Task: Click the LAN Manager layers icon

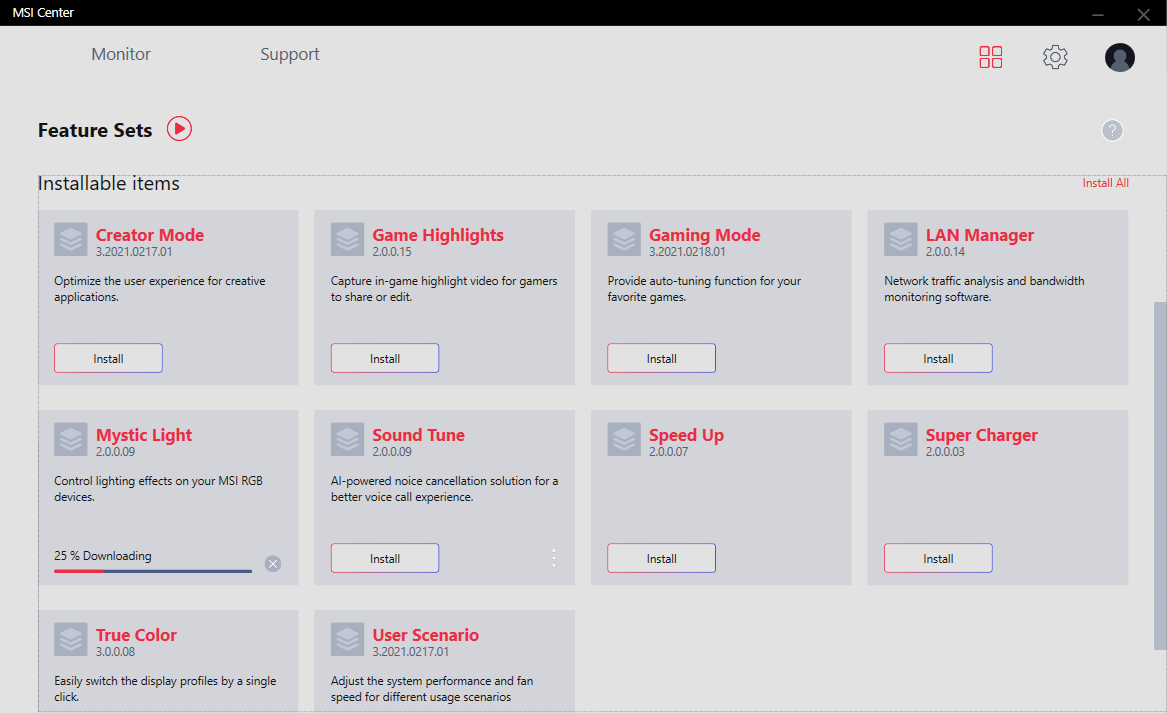Action: pos(901,240)
